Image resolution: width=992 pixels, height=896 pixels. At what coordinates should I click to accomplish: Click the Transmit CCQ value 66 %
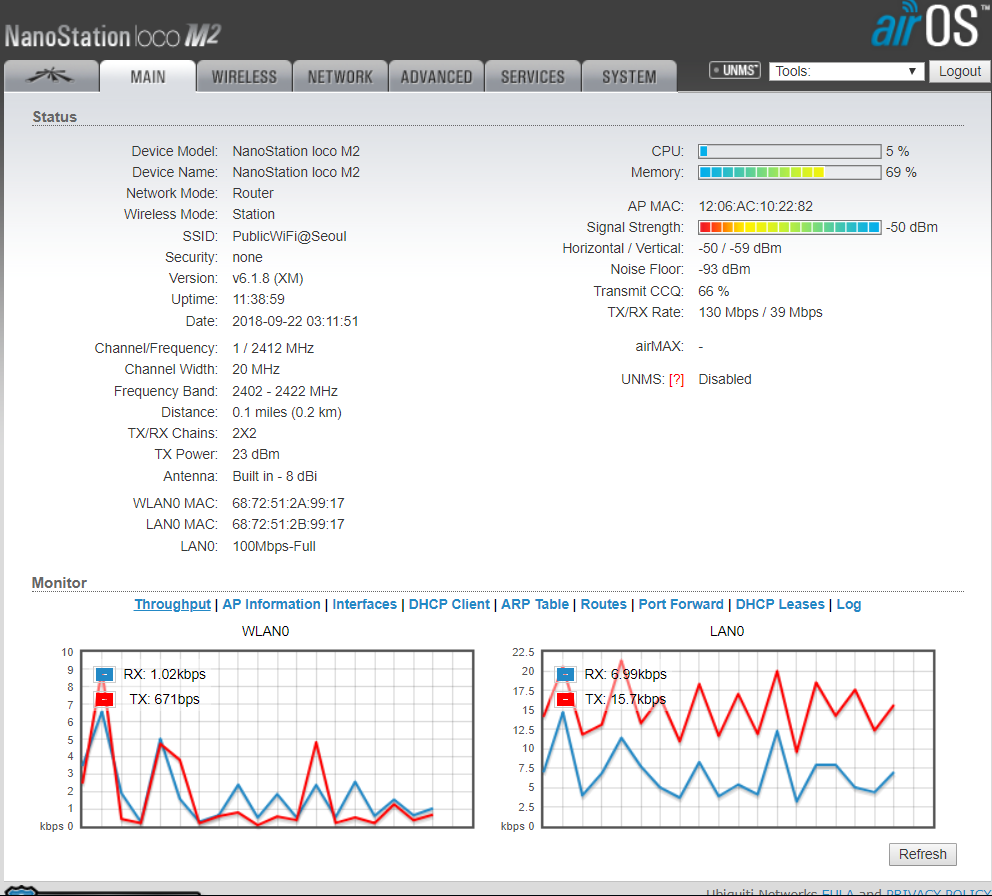coord(714,292)
